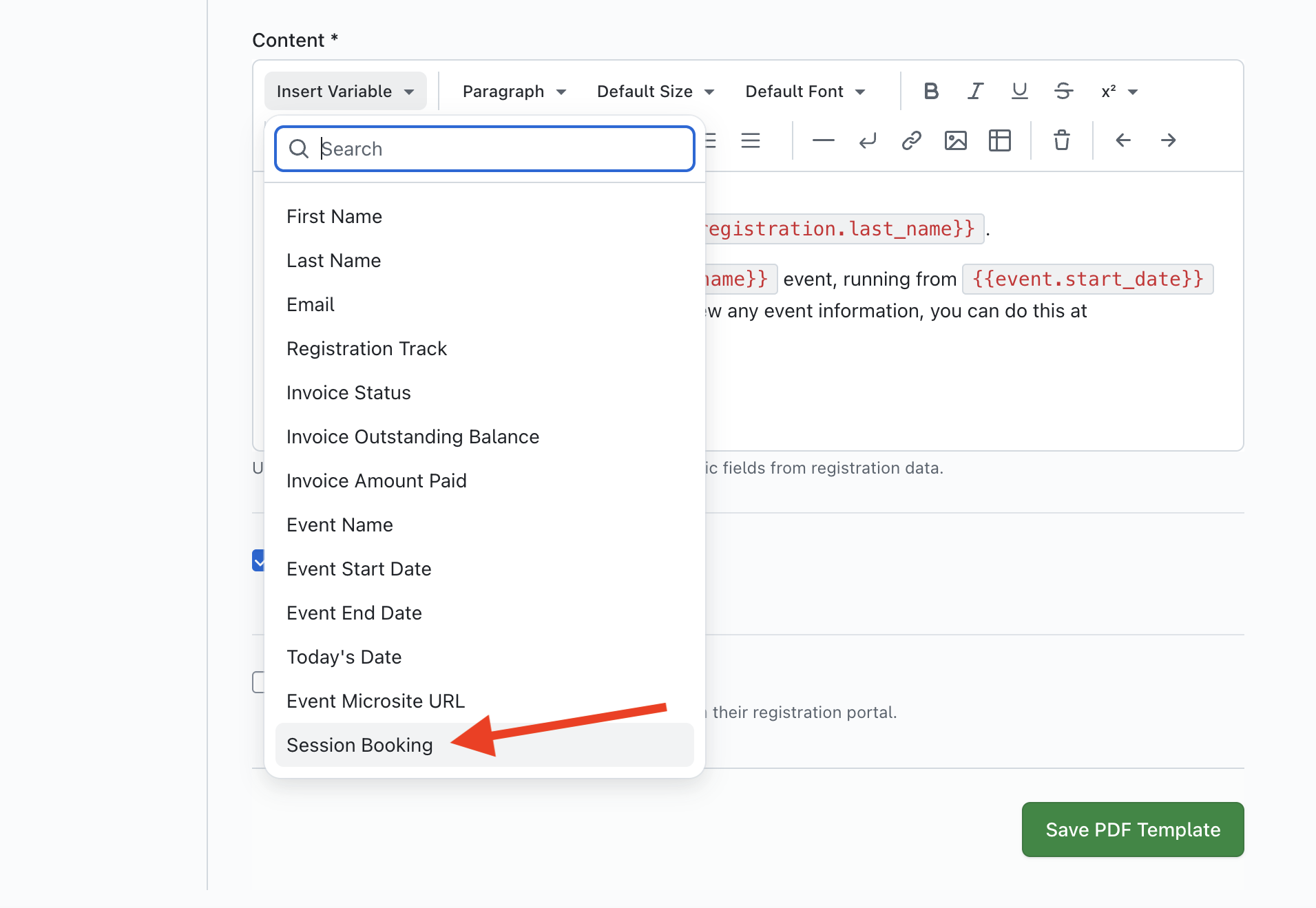
Task: Choose Event End Date variable
Action: click(x=484, y=613)
